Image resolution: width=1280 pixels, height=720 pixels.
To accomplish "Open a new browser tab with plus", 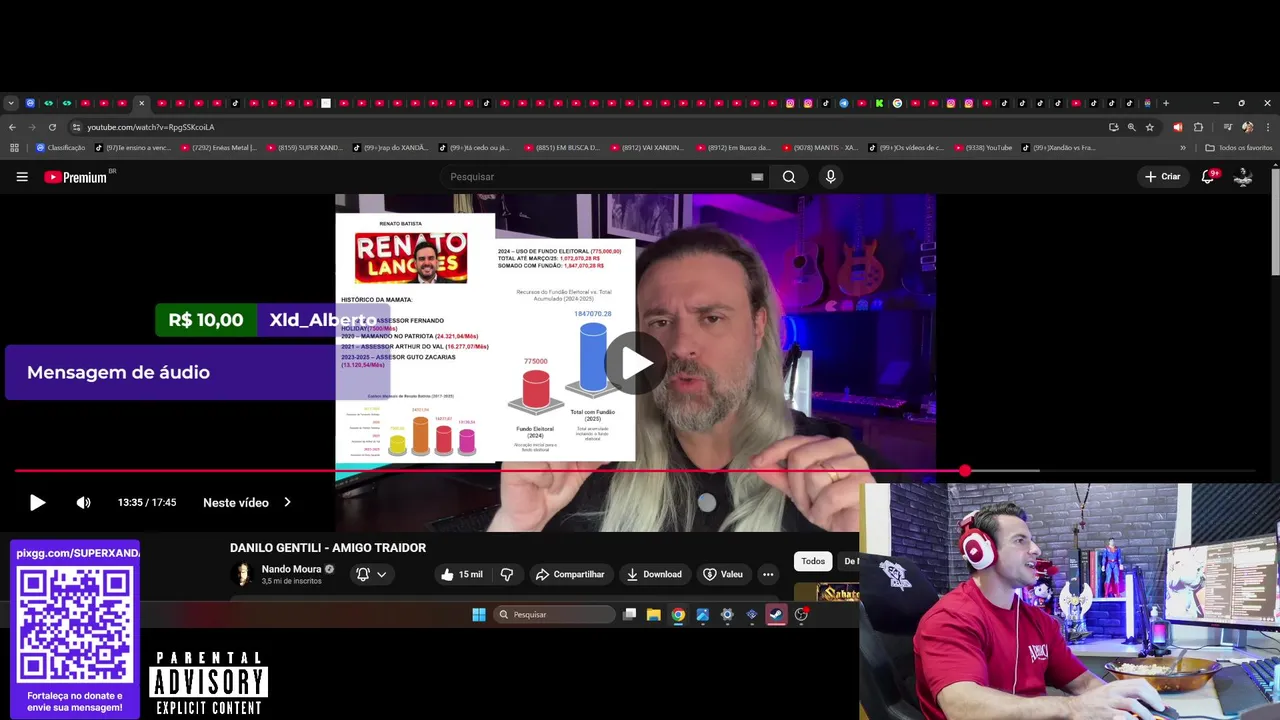I will (1165, 103).
